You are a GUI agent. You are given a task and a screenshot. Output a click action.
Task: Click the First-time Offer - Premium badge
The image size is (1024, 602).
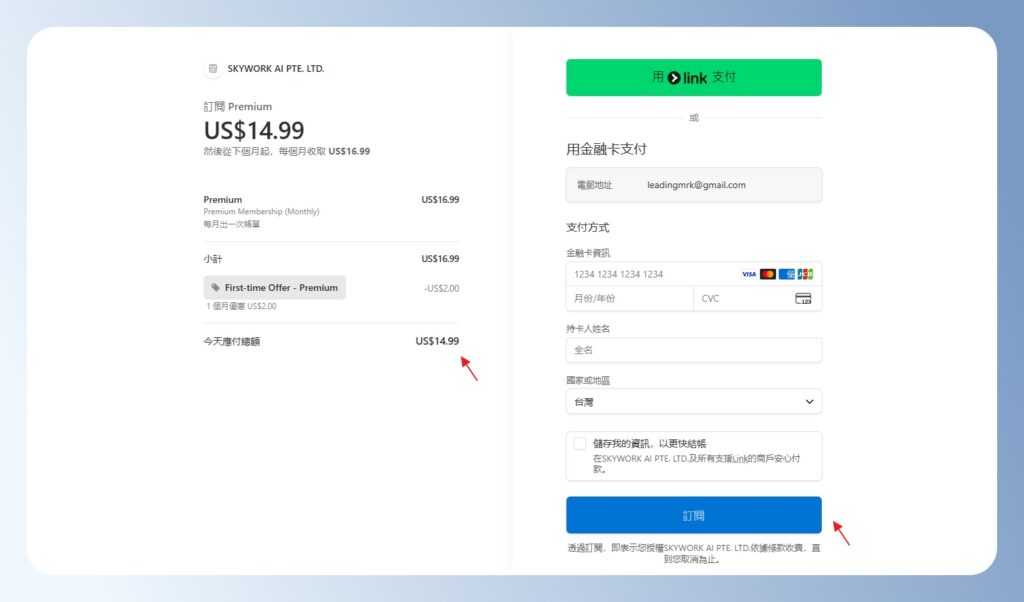(x=274, y=287)
